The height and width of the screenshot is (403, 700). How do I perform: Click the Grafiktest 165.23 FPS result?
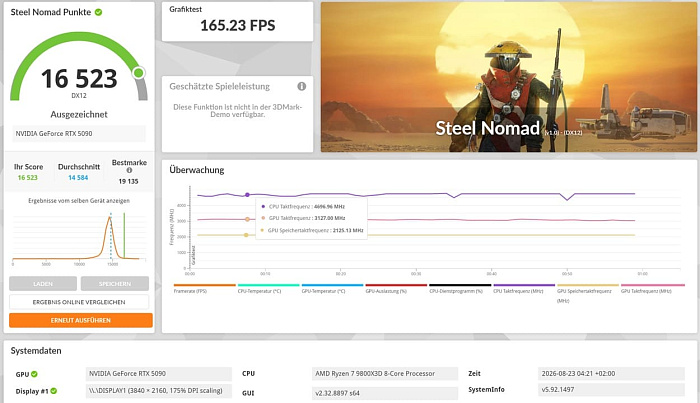point(238,25)
